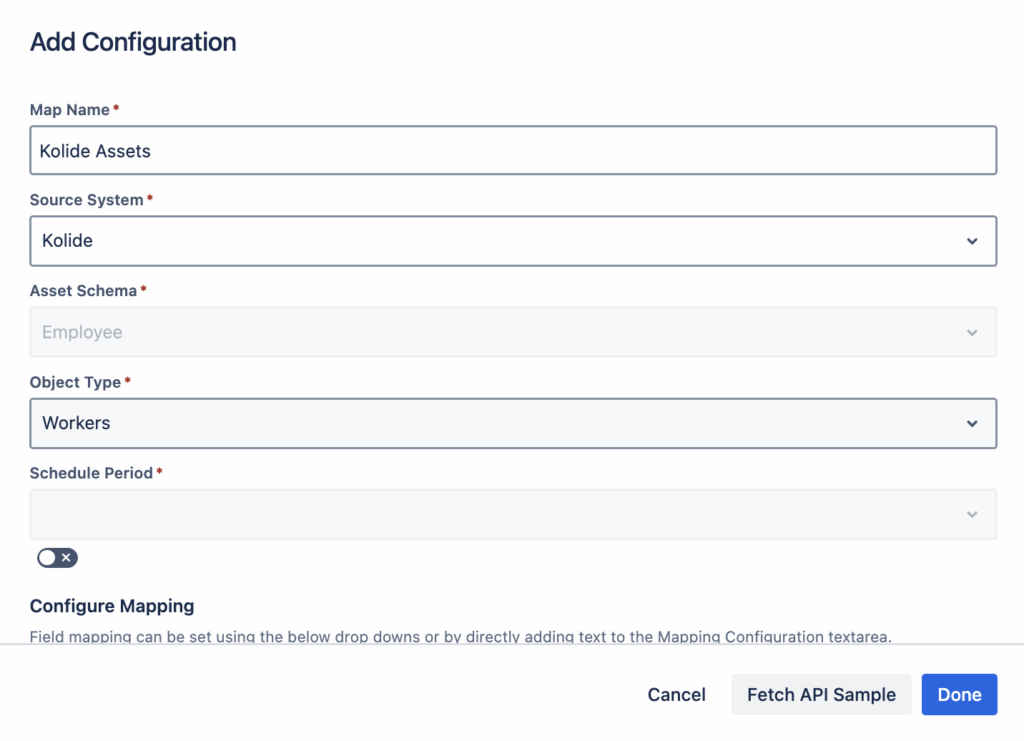Click the Source System field label

point(87,200)
